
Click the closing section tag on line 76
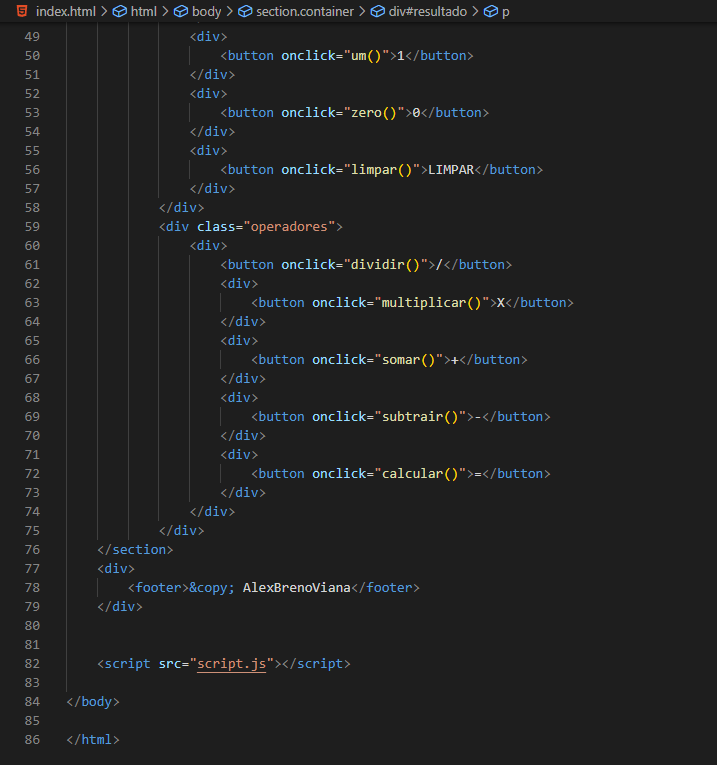(135, 549)
